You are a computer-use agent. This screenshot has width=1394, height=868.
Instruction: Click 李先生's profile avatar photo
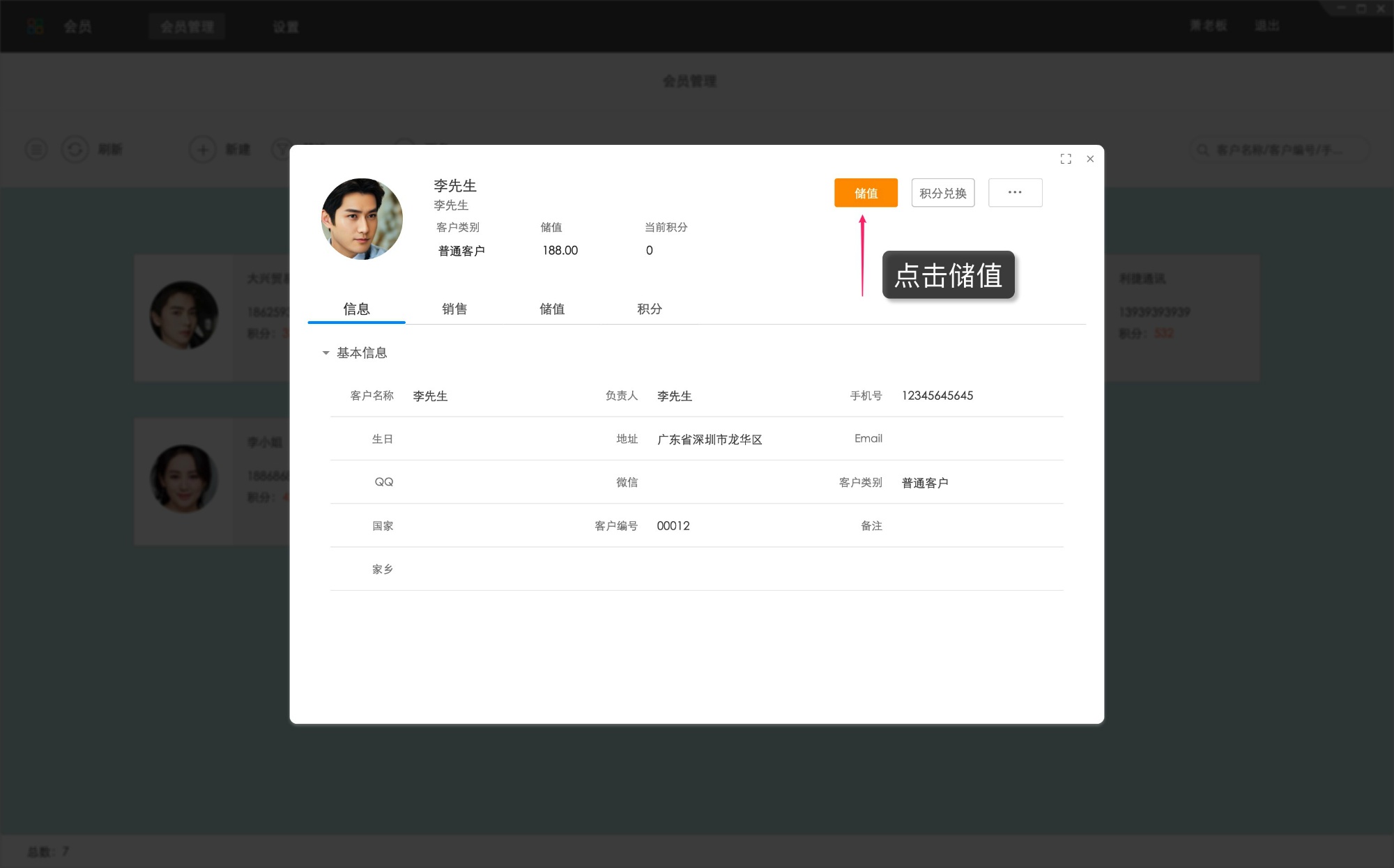(361, 217)
